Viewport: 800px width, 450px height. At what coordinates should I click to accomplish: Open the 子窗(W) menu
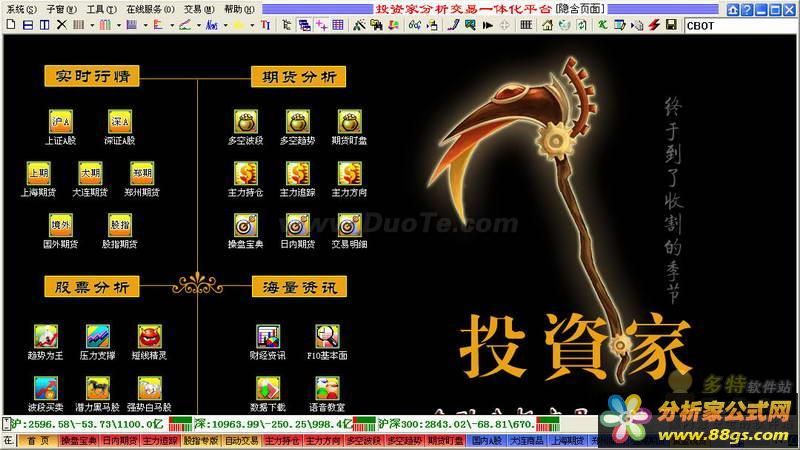coord(61,9)
